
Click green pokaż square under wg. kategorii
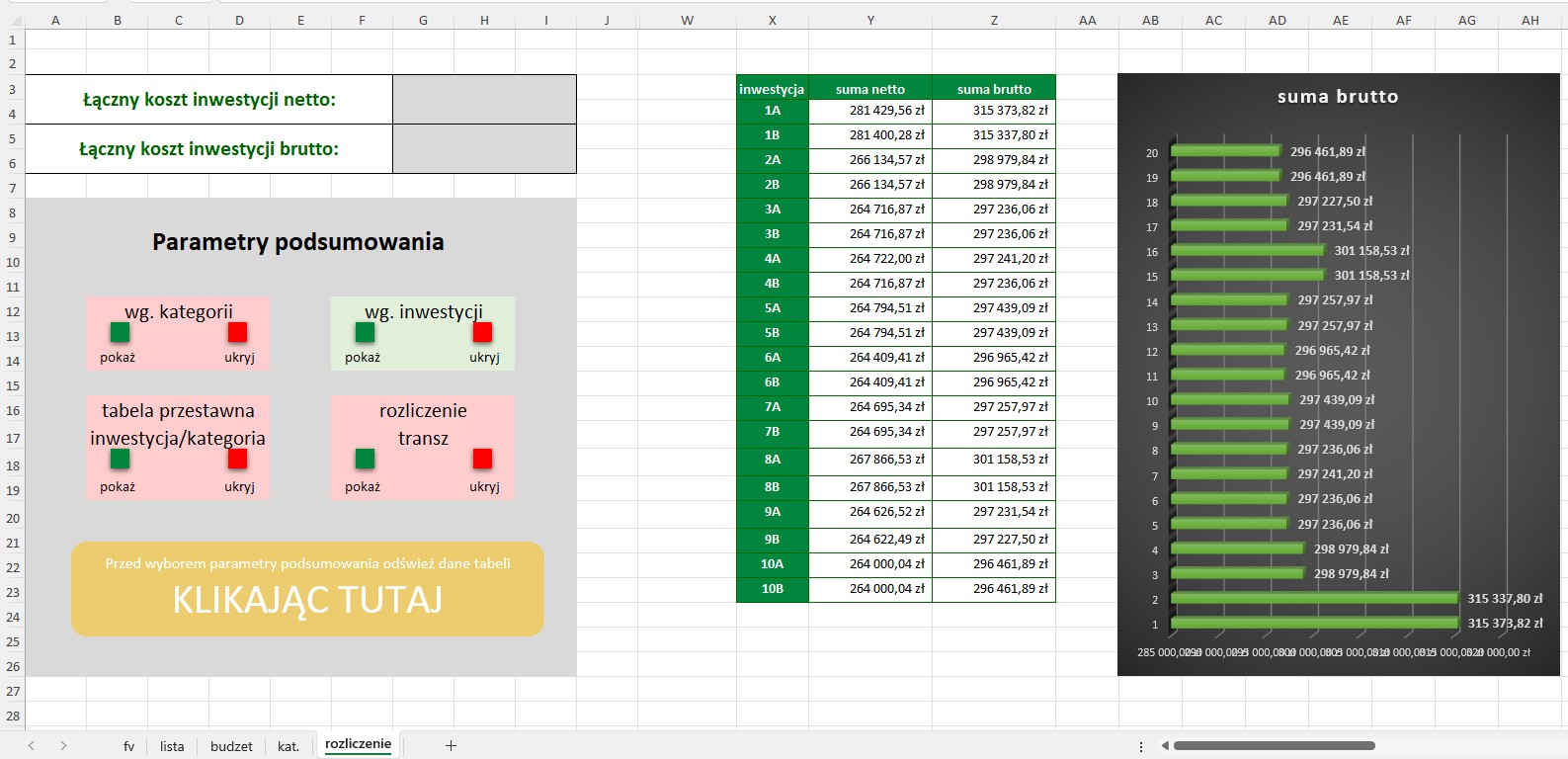(x=120, y=332)
